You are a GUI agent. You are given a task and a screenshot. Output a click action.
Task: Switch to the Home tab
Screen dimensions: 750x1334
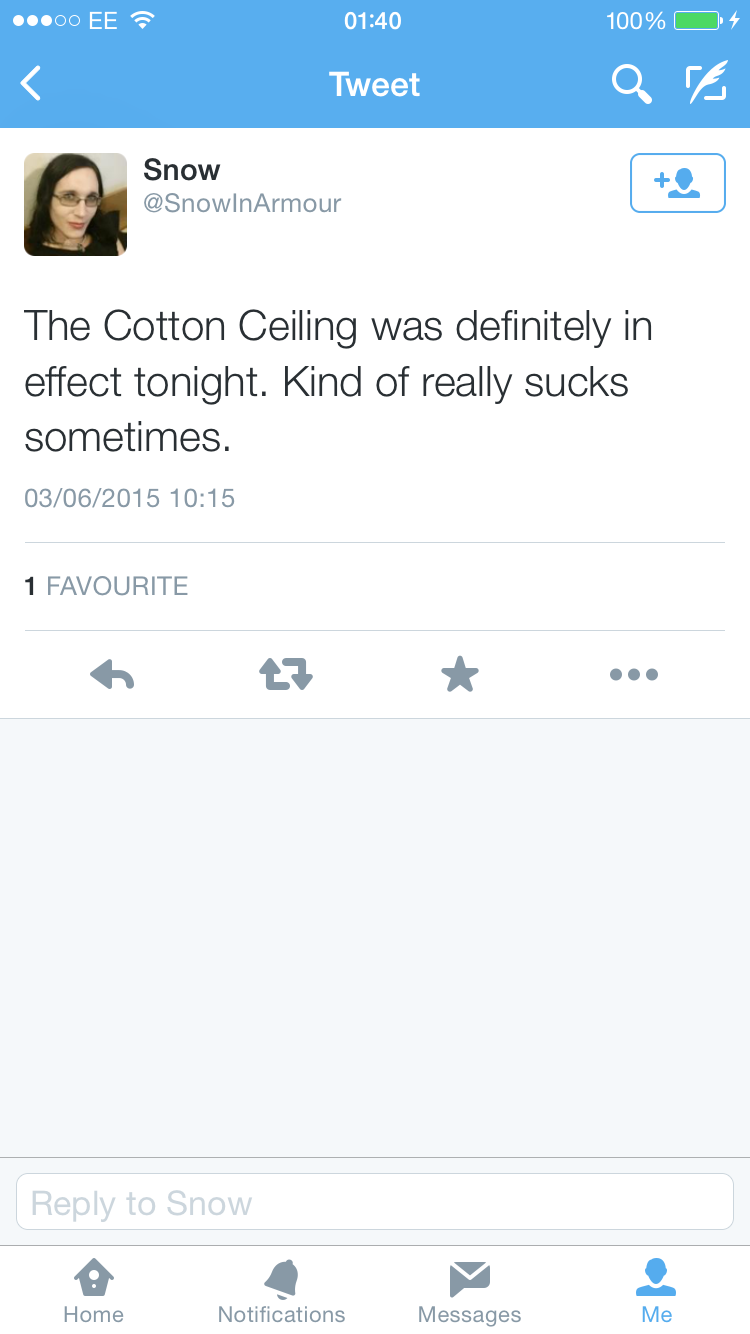coord(93,1291)
